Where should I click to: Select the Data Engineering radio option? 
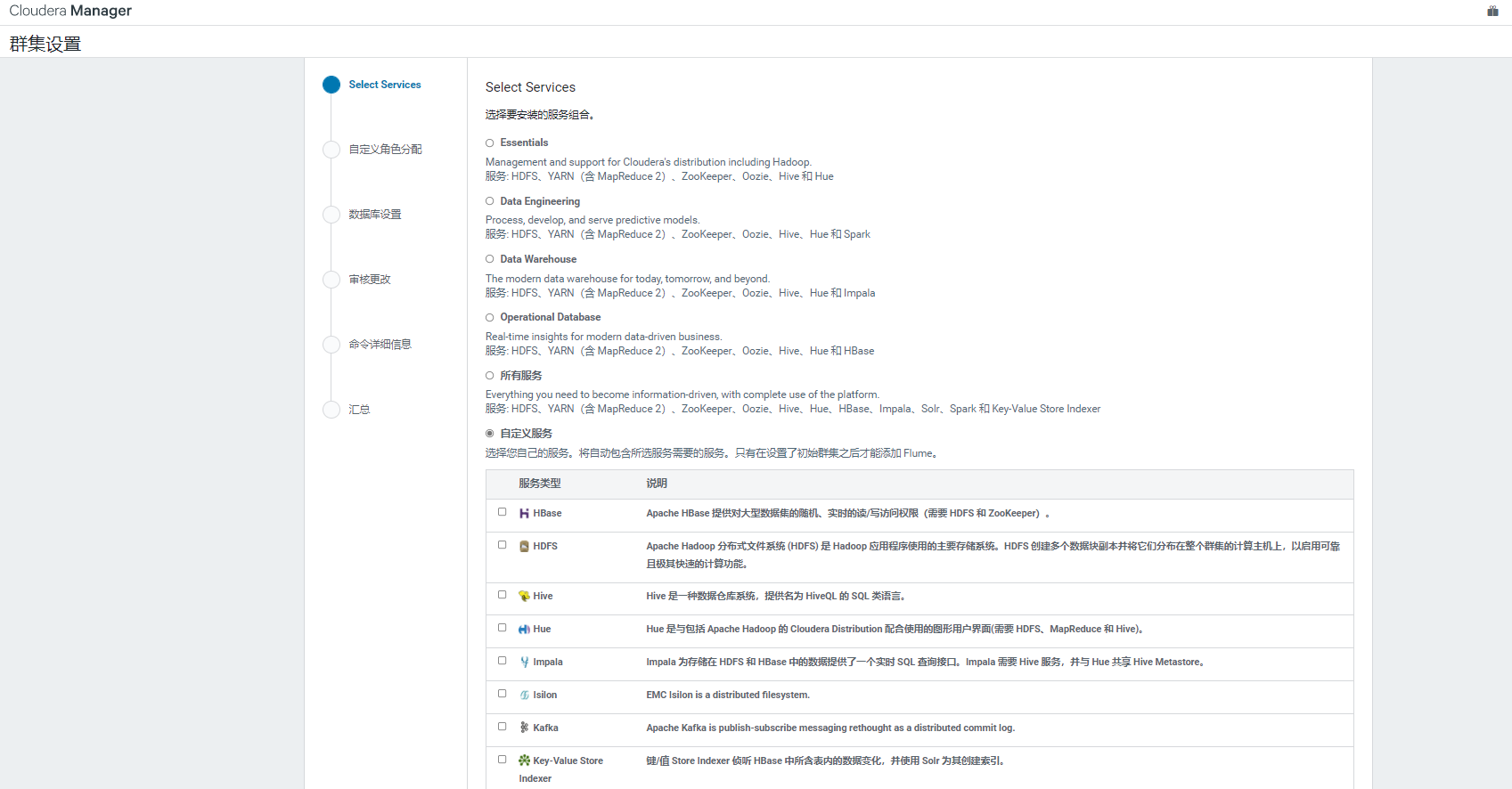[x=489, y=201]
